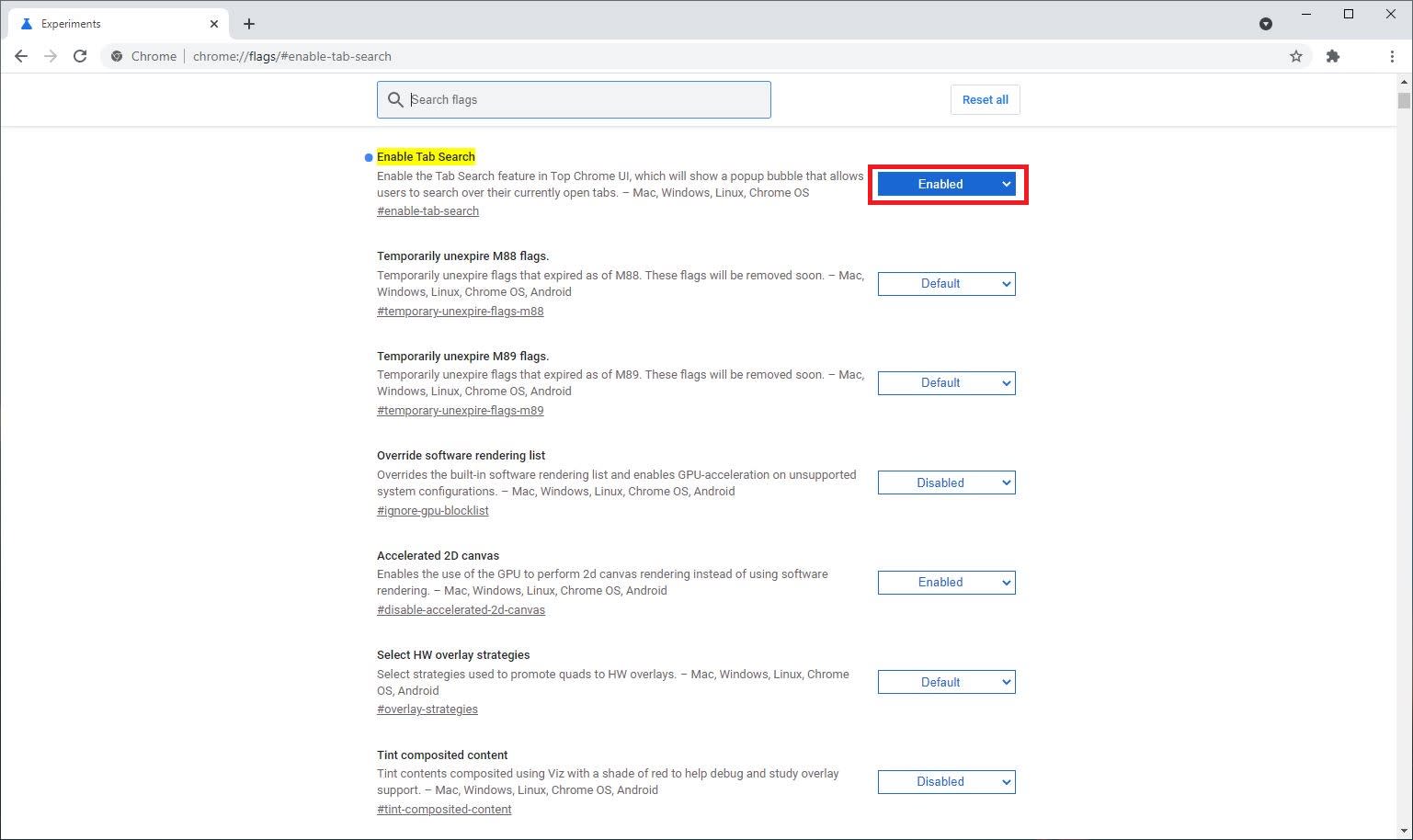1413x840 pixels.
Task: Open Accelerated 2D canvas dropdown
Action: click(x=946, y=583)
